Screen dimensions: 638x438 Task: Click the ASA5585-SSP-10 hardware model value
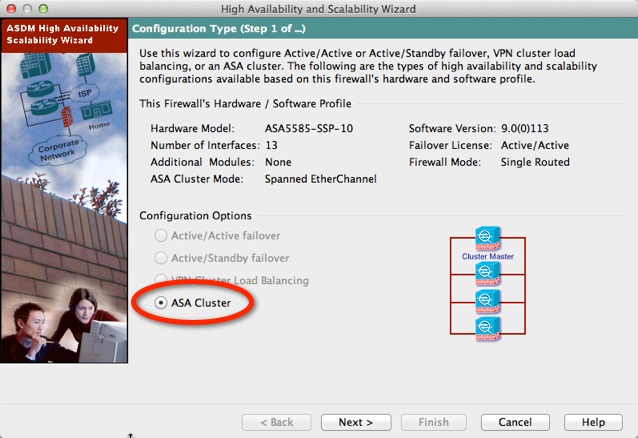tap(309, 129)
